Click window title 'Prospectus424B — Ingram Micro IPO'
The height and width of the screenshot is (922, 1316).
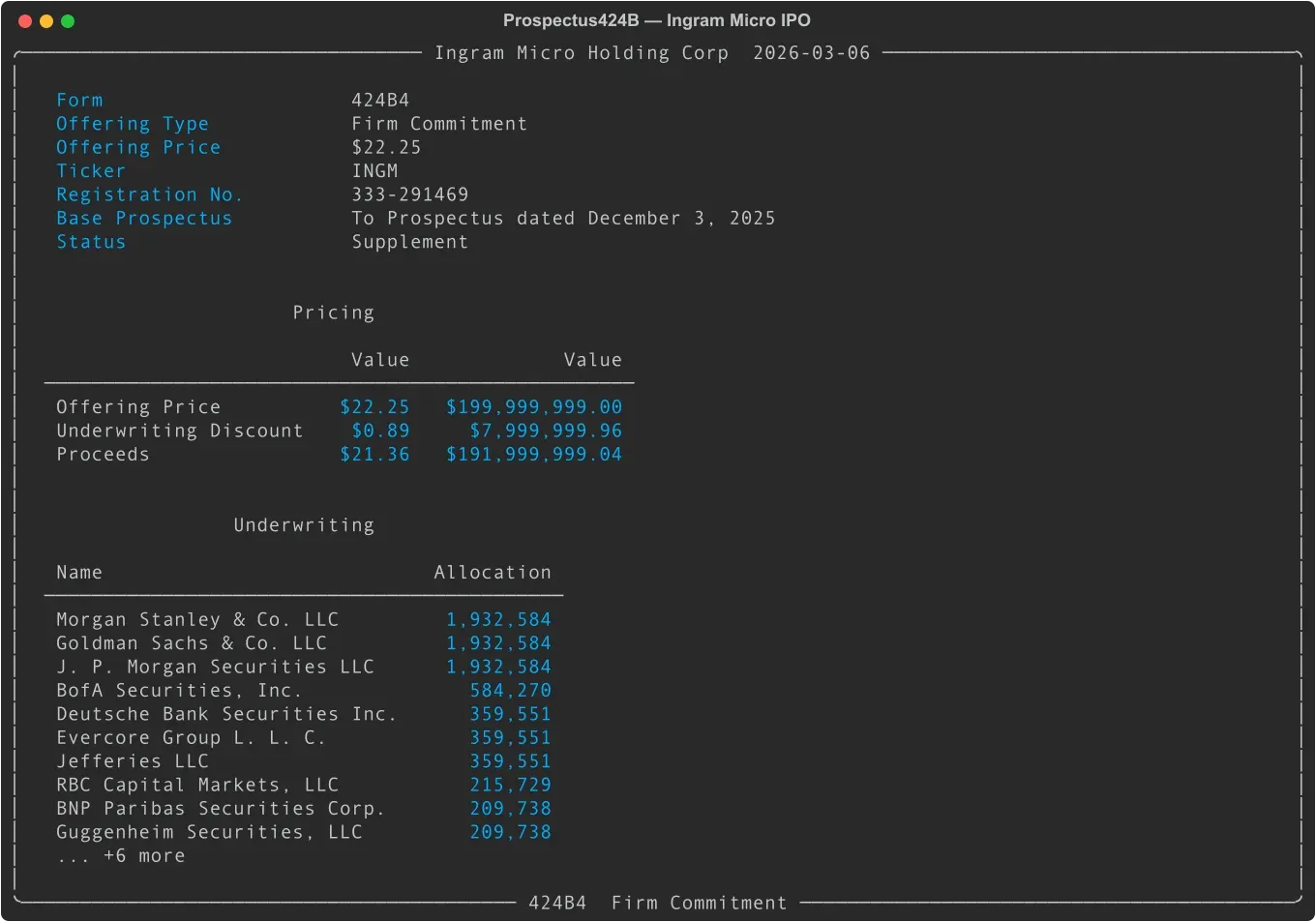coord(657,20)
